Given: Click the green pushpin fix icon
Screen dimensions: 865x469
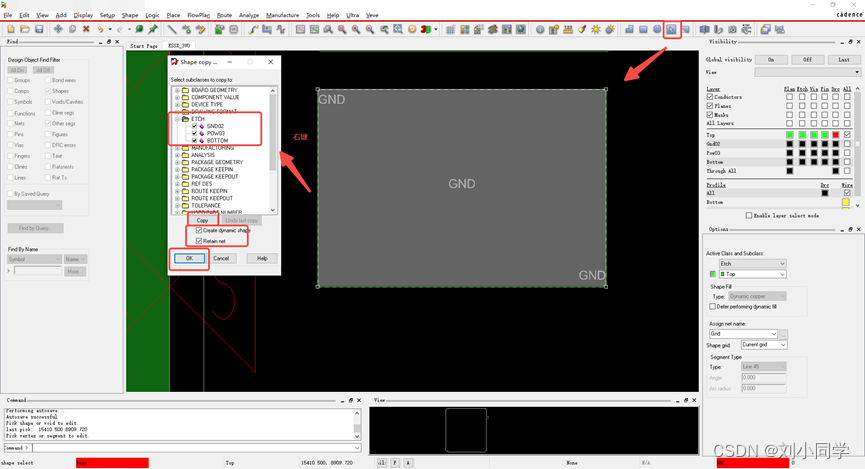Looking at the screenshot, I should click(x=153, y=30).
